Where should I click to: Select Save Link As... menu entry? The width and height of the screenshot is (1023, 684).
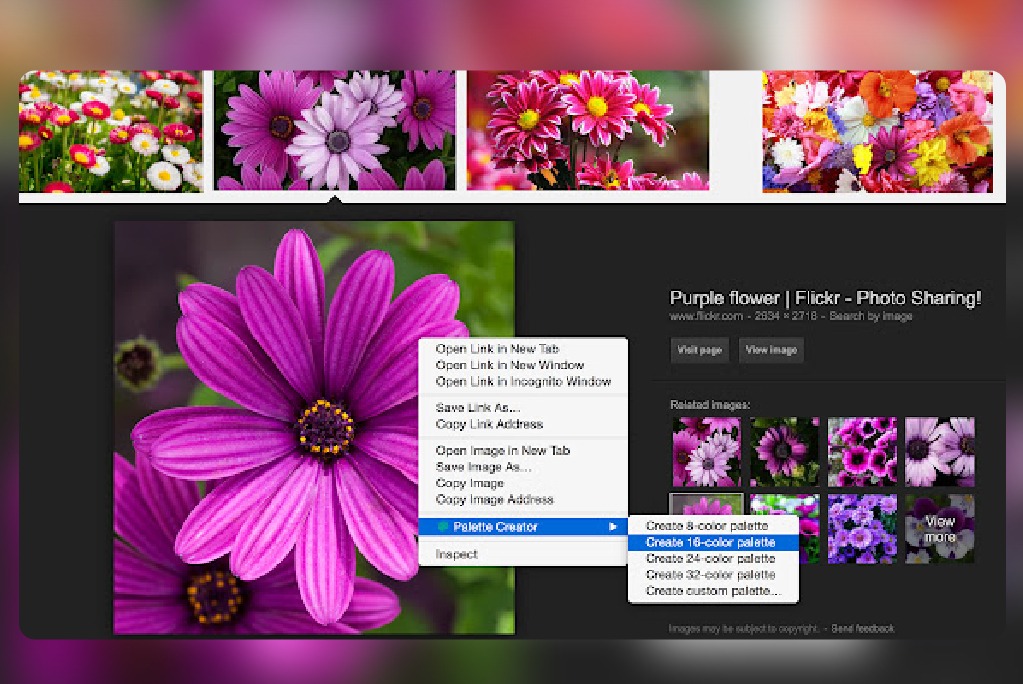pyautogui.click(x=478, y=407)
